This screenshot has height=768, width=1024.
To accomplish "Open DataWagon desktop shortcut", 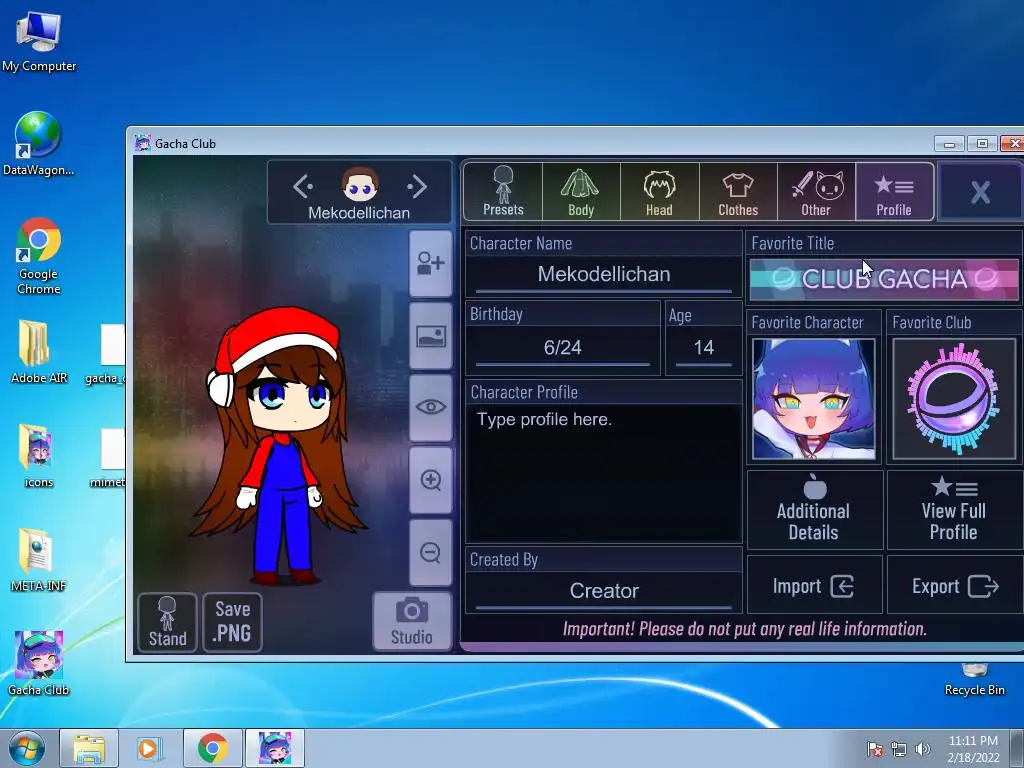I will (x=39, y=145).
